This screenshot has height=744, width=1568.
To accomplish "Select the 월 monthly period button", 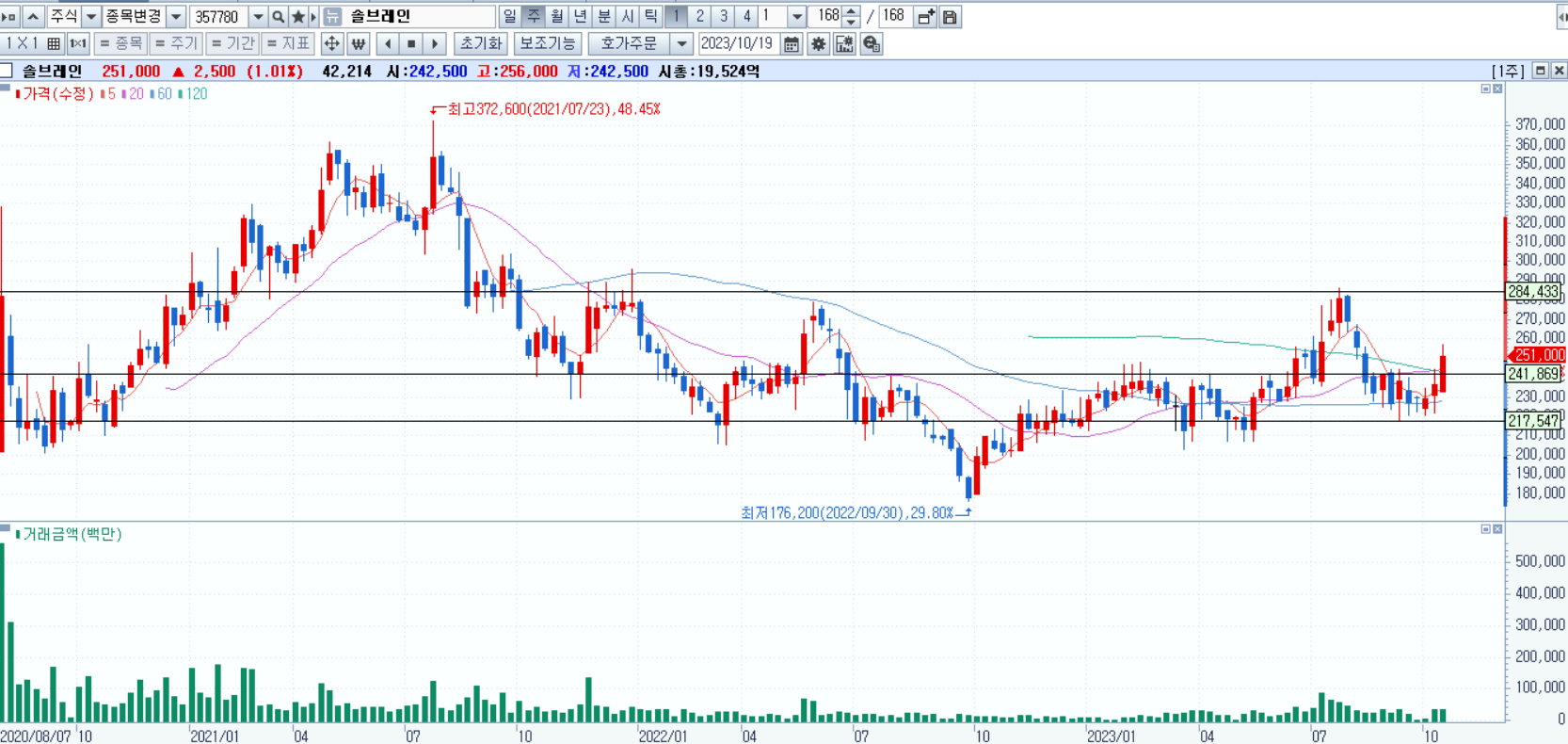I will (x=557, y=17).
